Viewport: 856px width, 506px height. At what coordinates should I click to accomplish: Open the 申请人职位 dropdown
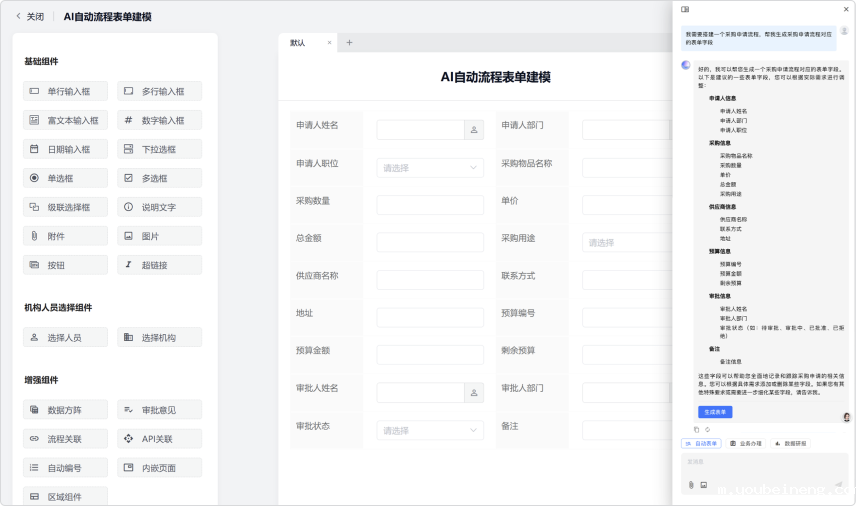[x=430, y=168]
